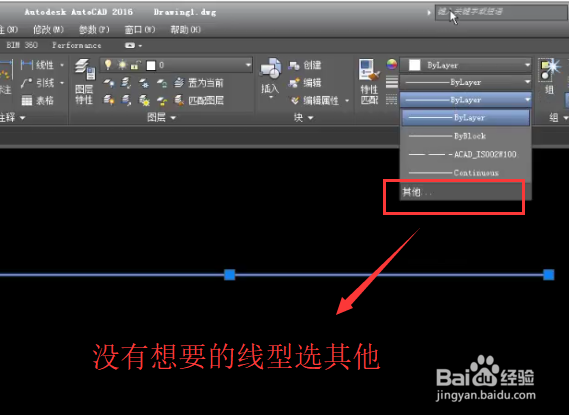Select ByBlock linetype from list

466,136
